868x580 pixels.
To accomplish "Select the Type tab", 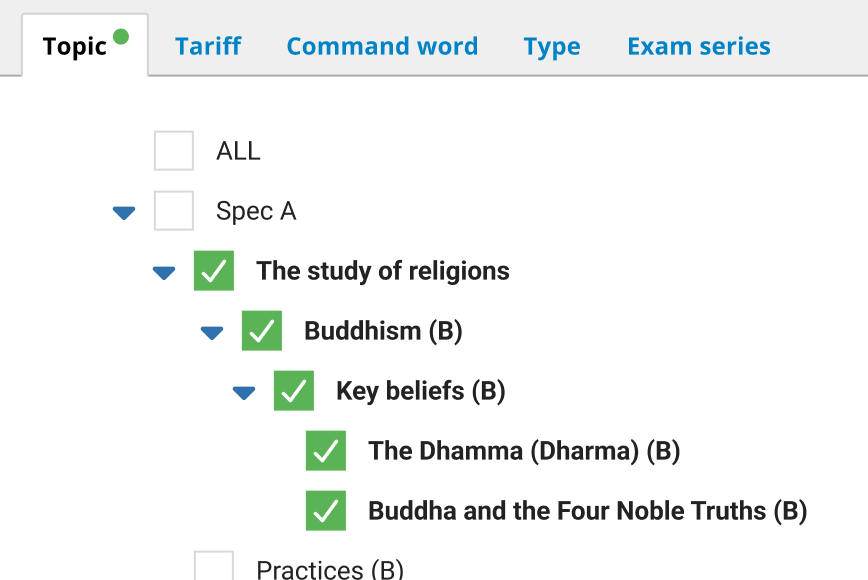I will point(552,47).
